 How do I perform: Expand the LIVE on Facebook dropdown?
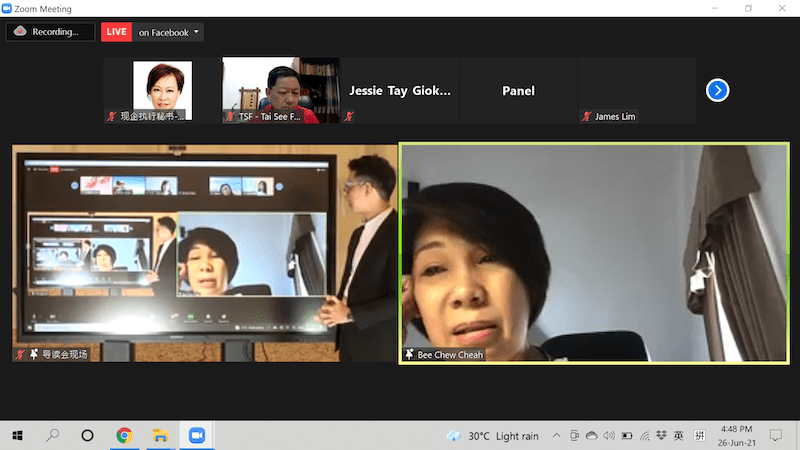coord(197,32)
